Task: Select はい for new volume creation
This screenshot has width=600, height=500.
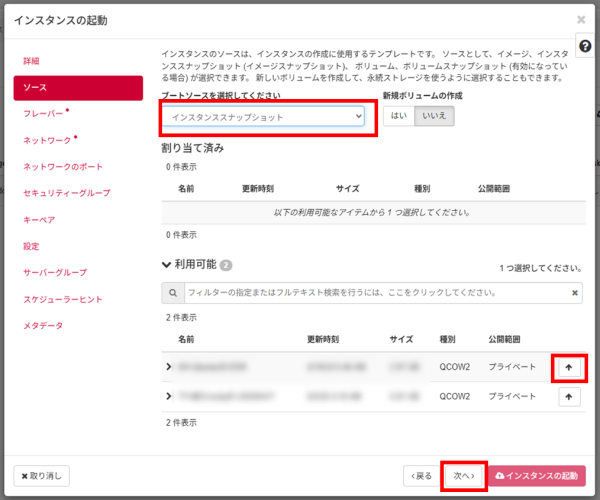Action: [399, 117]
